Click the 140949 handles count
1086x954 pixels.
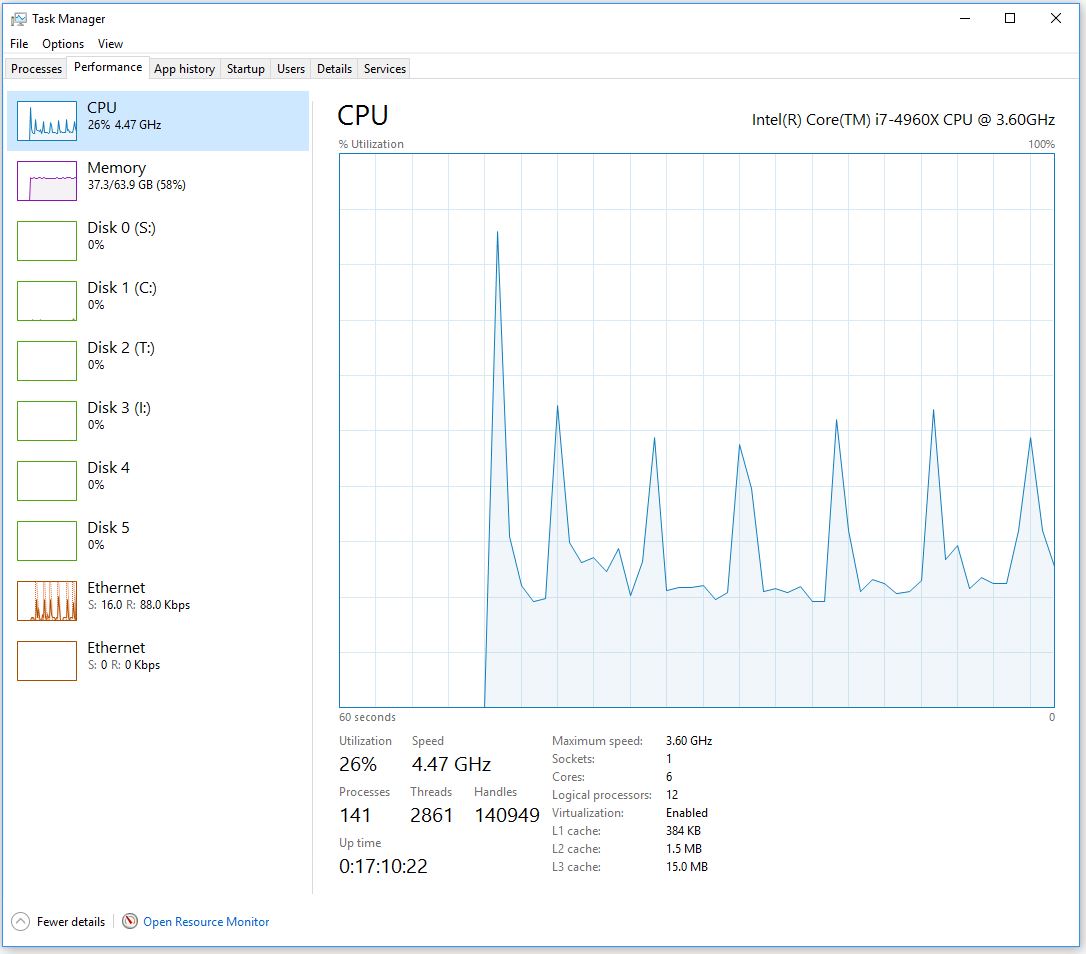[507, 815]
